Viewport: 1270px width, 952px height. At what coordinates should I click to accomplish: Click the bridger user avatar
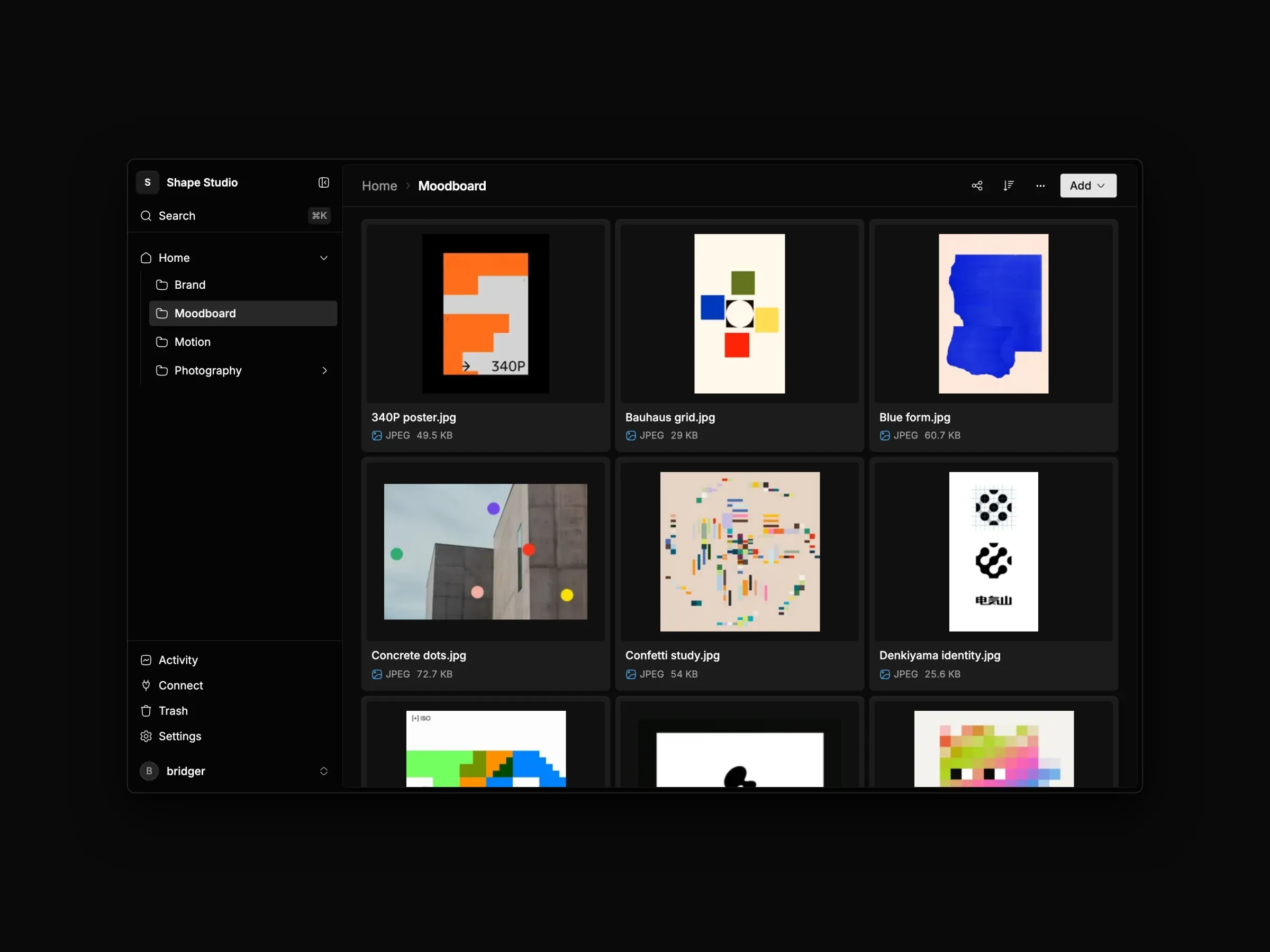pos(149,771)
